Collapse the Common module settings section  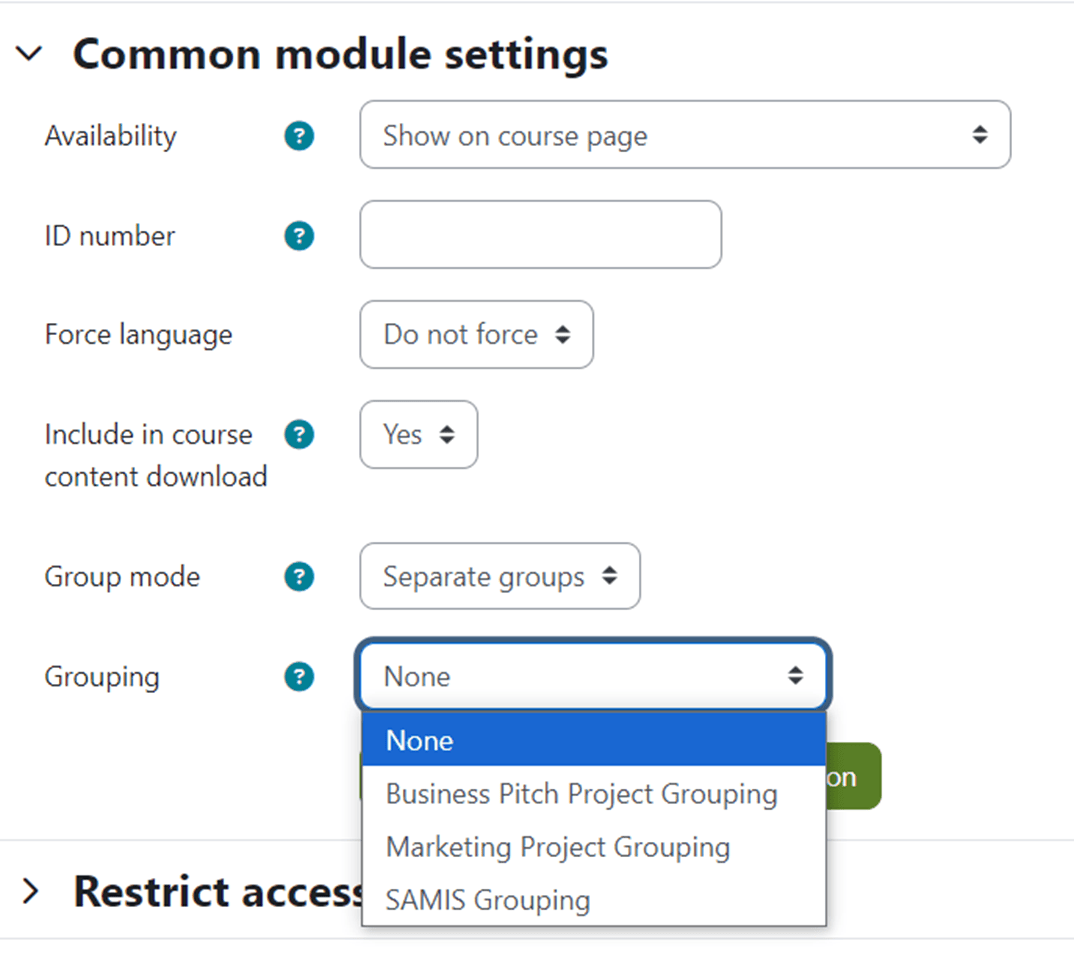pos(31,54)
